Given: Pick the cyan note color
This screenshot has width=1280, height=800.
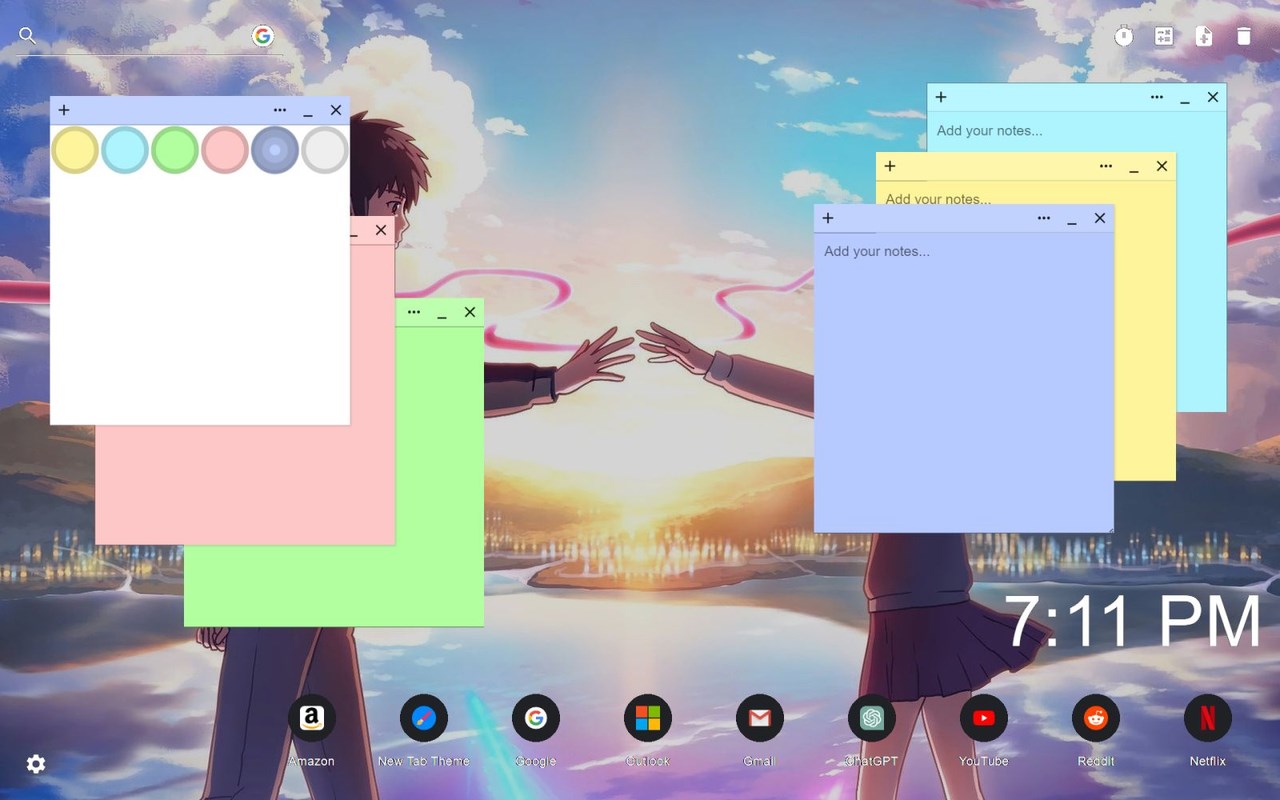Looking at the screenshot, I should [125, 150].
